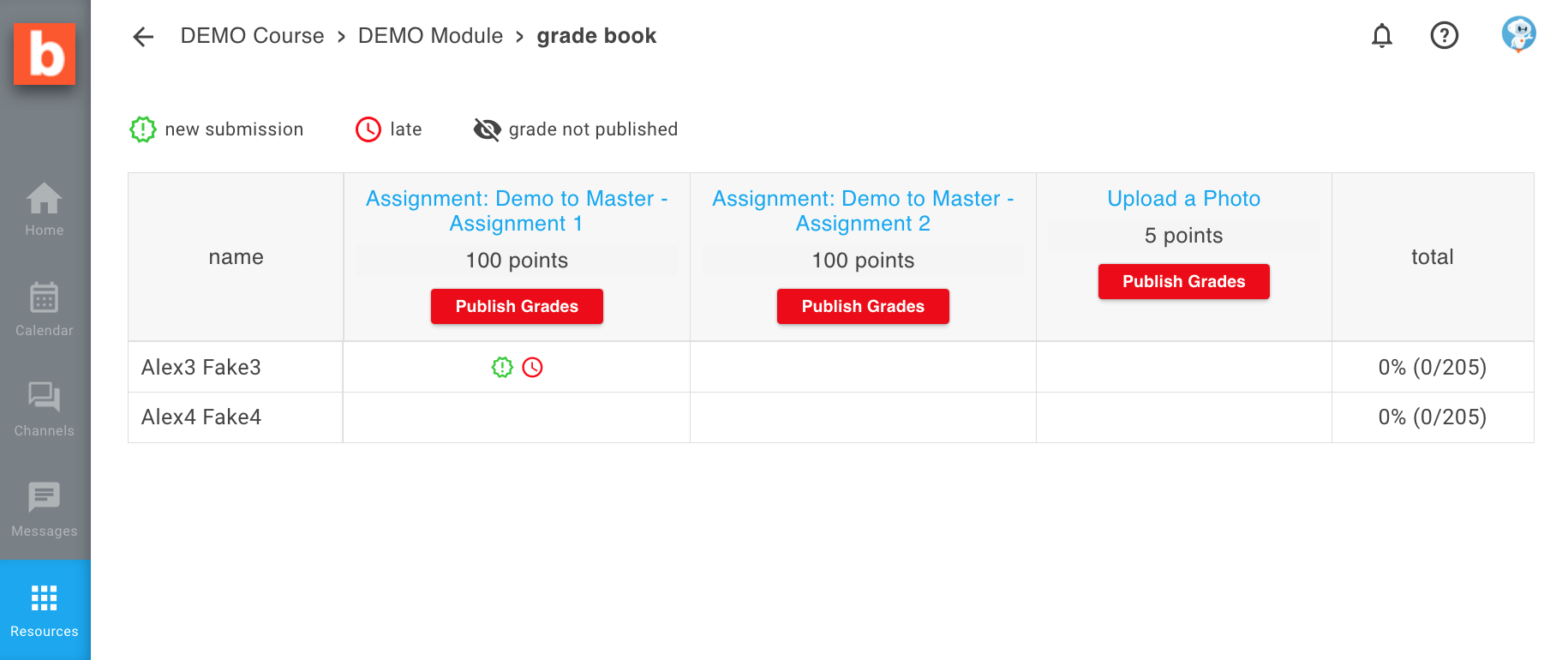
Task: Publish grades for Assignment 2
Action: tap(863, 306)
